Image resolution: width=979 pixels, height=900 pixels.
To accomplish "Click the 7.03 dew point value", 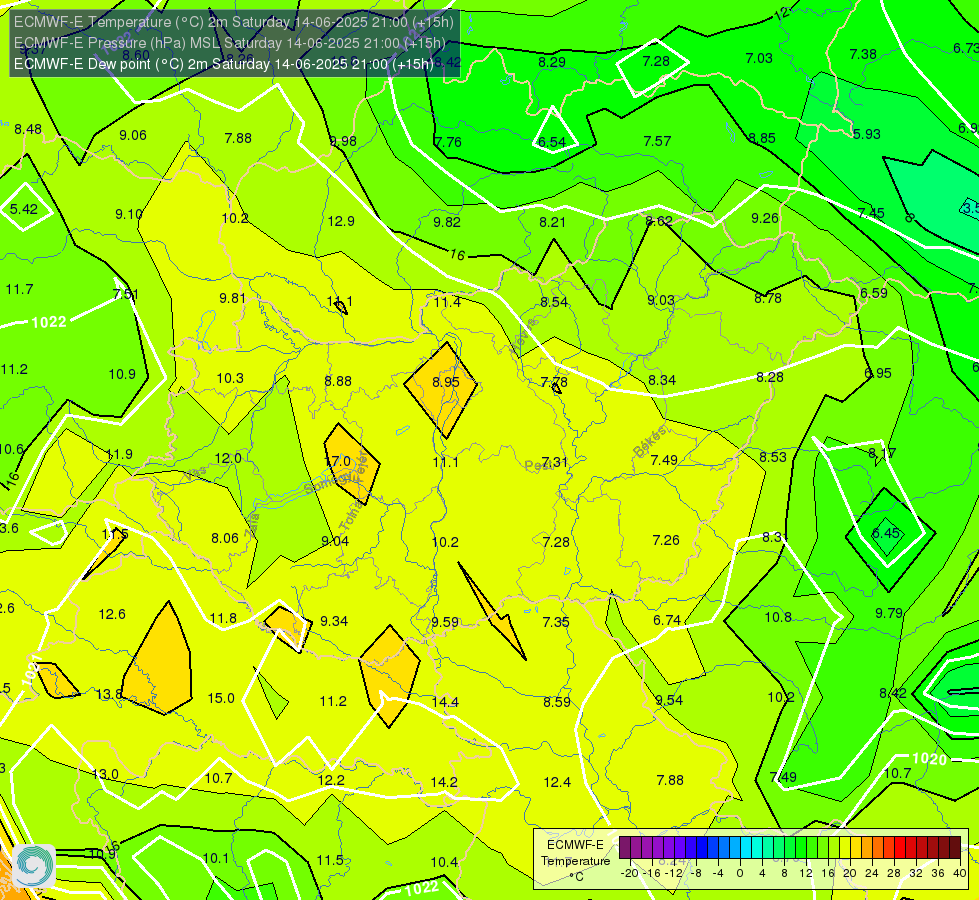I will (759, 58).
